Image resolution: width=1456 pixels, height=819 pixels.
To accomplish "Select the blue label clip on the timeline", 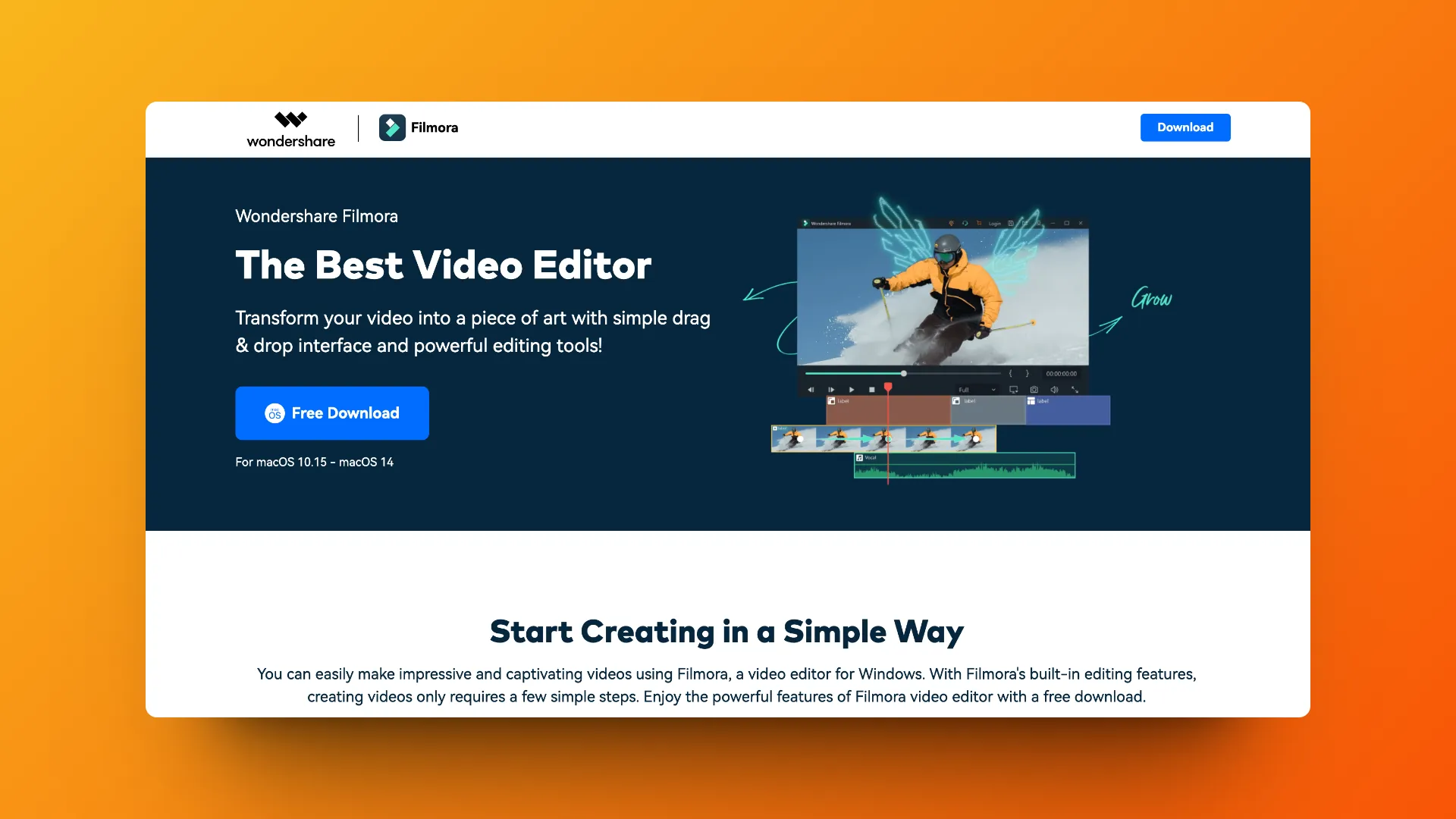I will 1068,410.
